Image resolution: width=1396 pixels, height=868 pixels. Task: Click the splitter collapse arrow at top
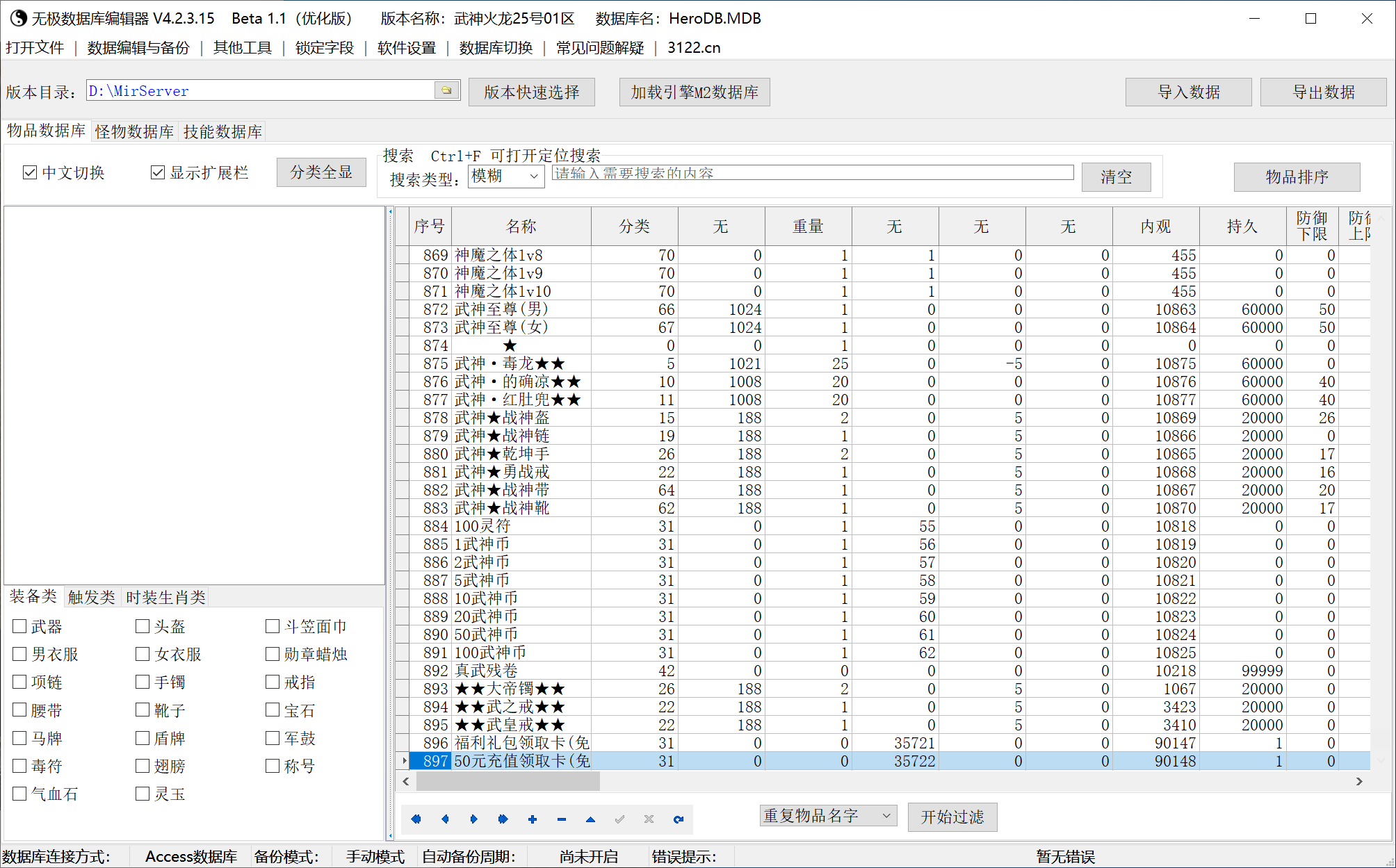[x=390, y=211]
